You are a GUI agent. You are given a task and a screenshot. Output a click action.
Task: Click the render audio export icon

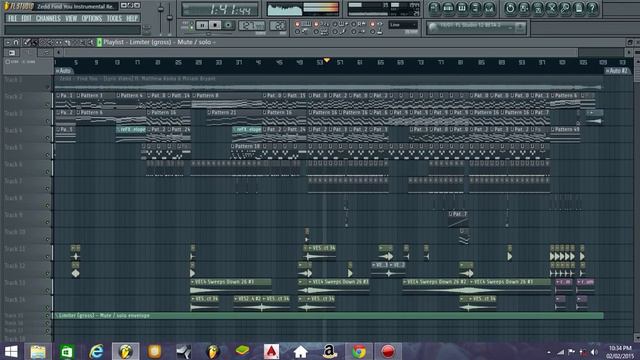point(538,8)
